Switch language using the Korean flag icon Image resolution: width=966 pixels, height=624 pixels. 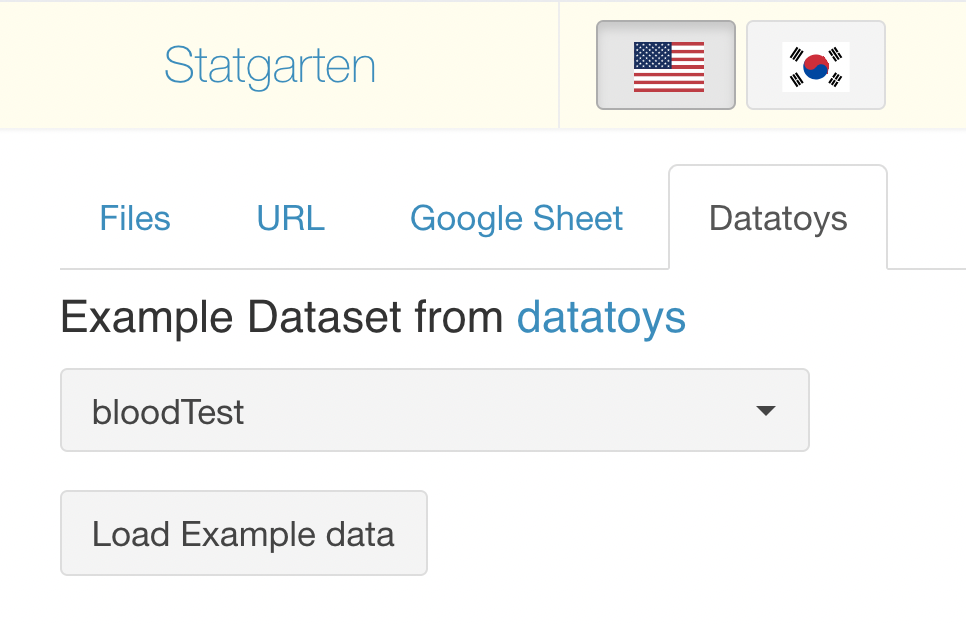click(x=816, y=67)
